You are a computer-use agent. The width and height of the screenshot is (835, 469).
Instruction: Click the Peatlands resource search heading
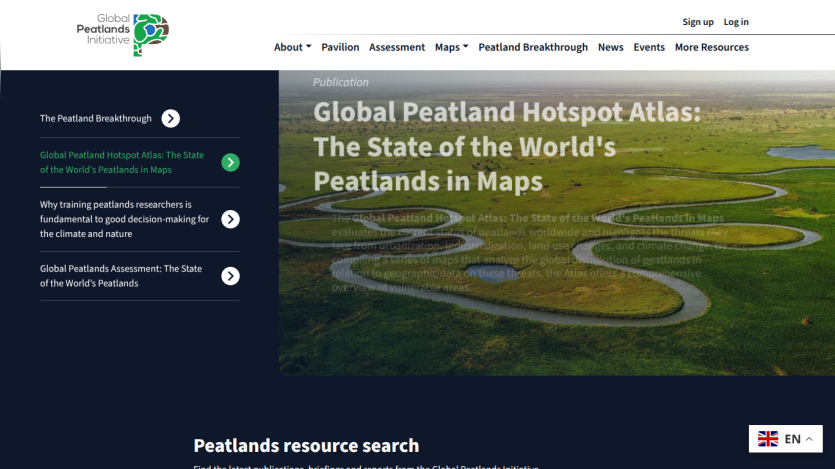click(306, 446)
